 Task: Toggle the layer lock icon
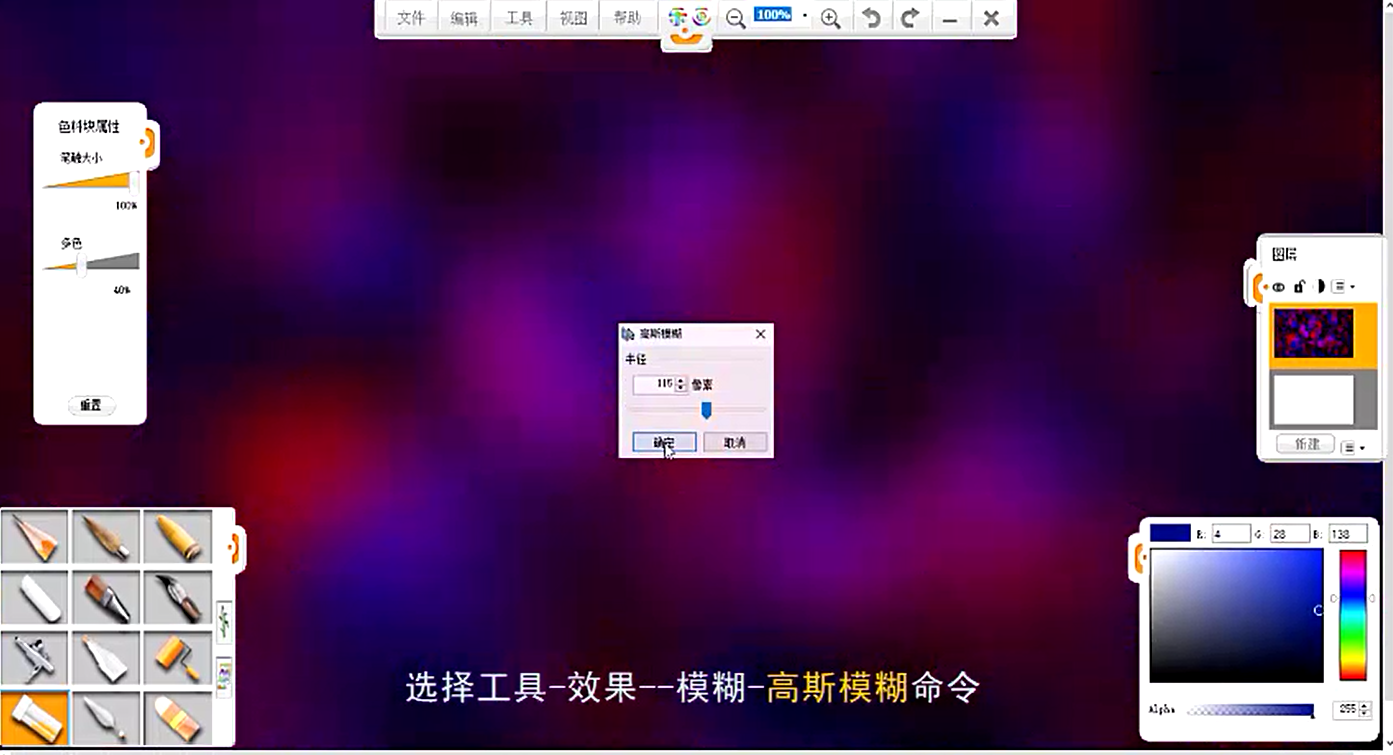pyautogui.click(x=1299, y=287)
